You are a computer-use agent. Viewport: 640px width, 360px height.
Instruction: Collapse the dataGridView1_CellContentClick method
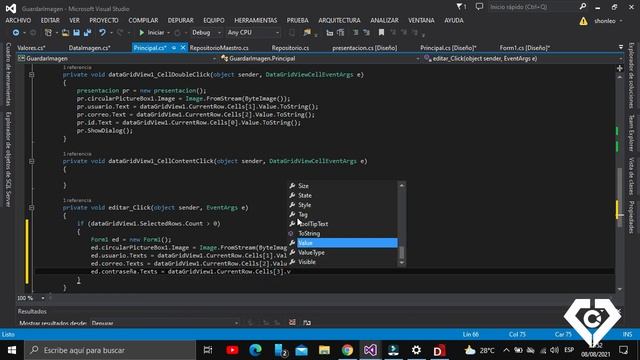[31, 161]
